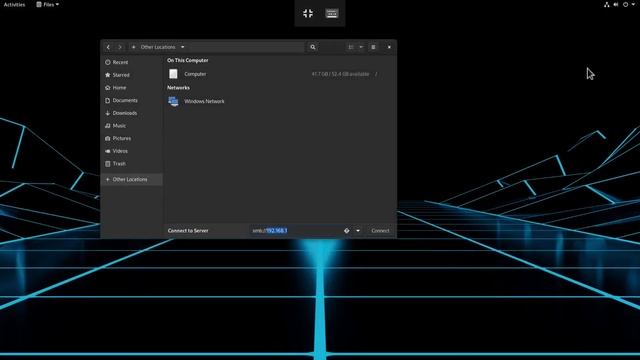Click the network status icon in top bar
The width and height of the screenshot is (640, 360).
tap(607, 4)
